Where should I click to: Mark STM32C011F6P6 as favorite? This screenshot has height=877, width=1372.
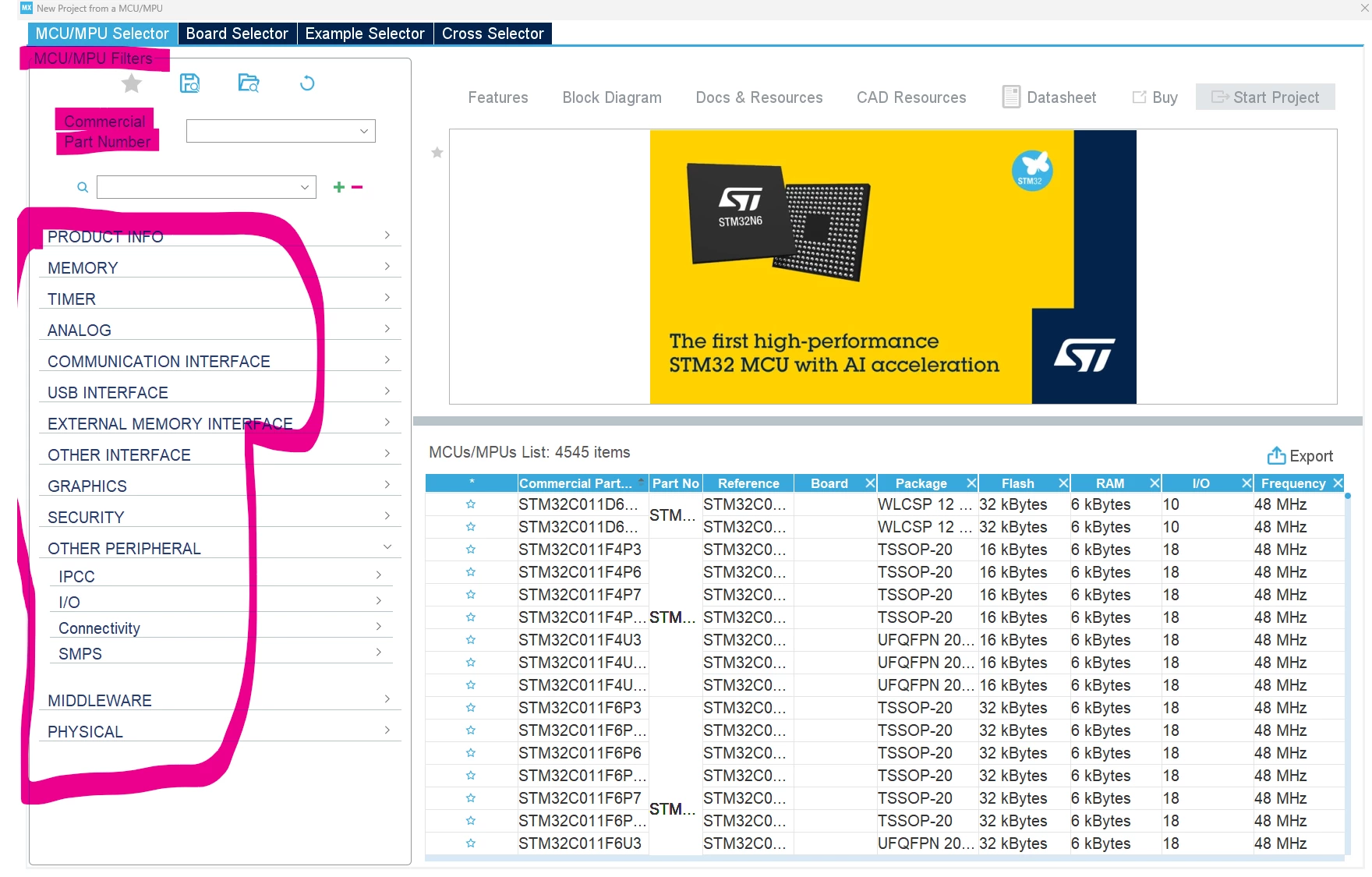tap(471, 753)
